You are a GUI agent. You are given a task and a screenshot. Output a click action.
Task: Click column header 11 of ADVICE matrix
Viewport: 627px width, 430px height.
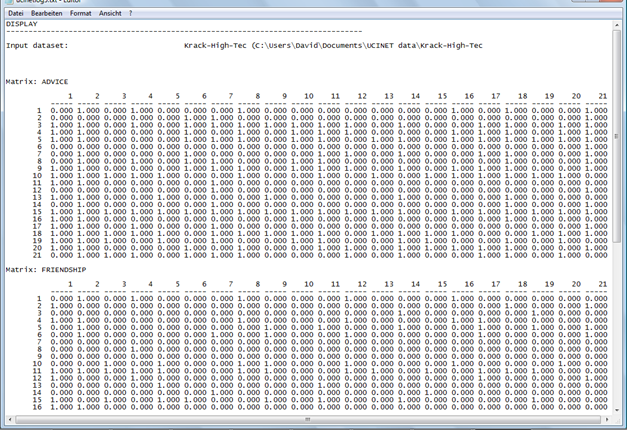[335, 96]
